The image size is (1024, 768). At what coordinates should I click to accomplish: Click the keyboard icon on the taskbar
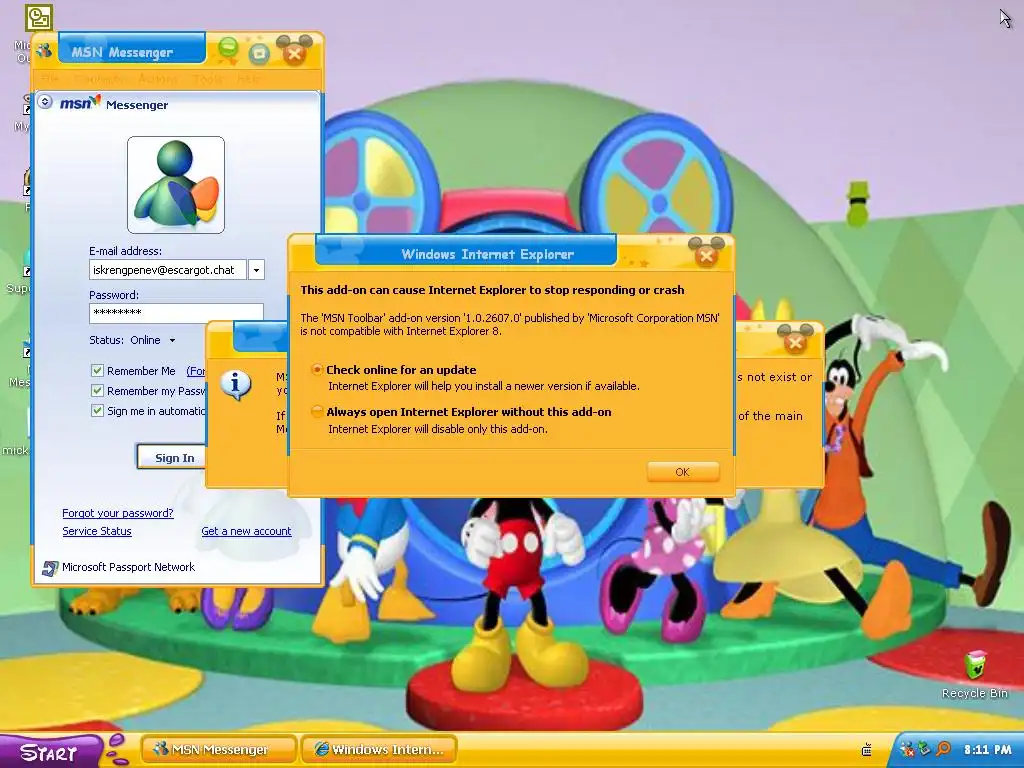pyautogui.click(x=867, y=750)
